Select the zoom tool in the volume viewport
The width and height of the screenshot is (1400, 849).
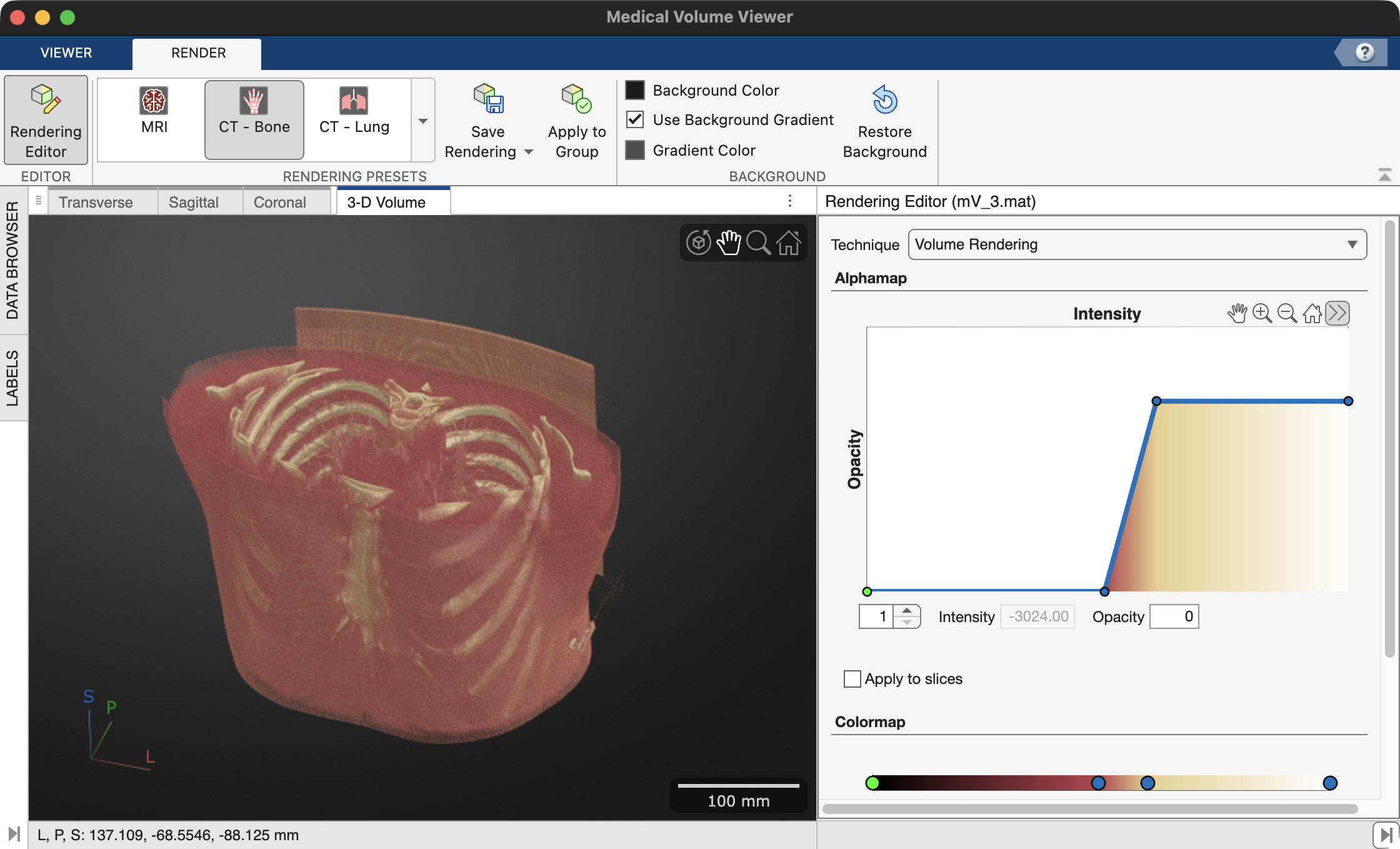[x=758, y=243]
